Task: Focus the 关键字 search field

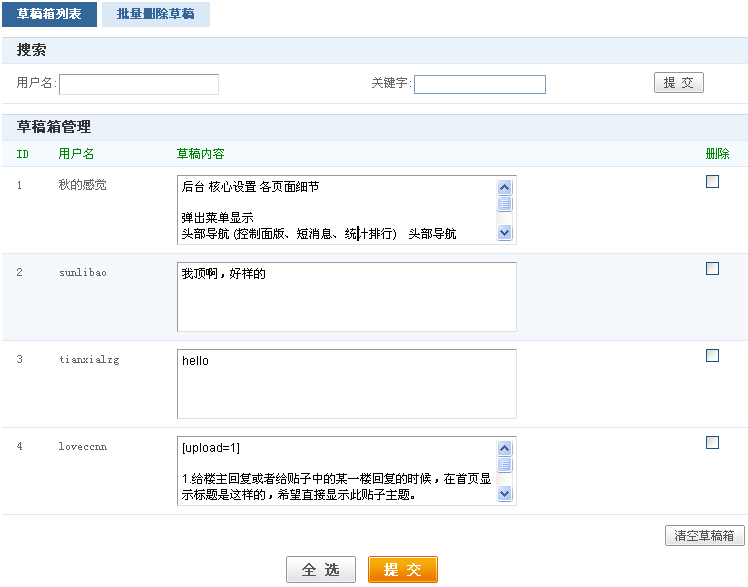Action: [480, 84]
